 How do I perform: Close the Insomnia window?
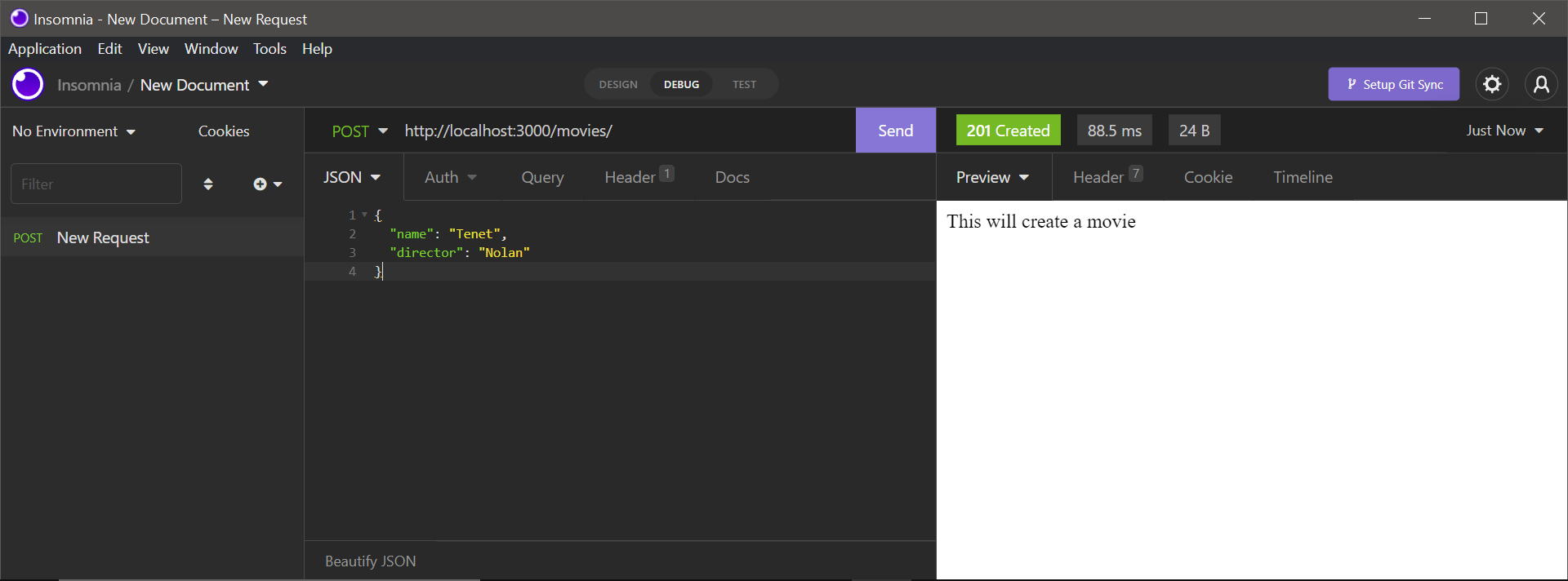coord(1539,18)
